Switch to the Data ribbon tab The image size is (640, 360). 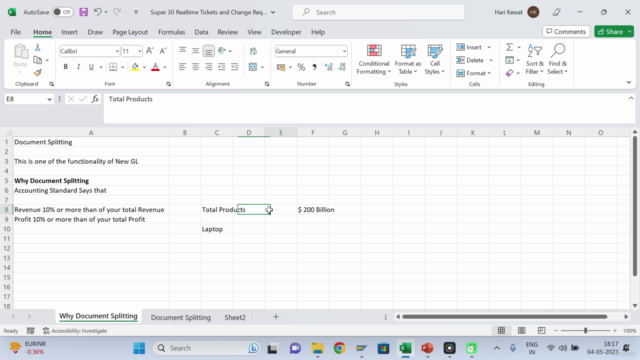[201, 32]
